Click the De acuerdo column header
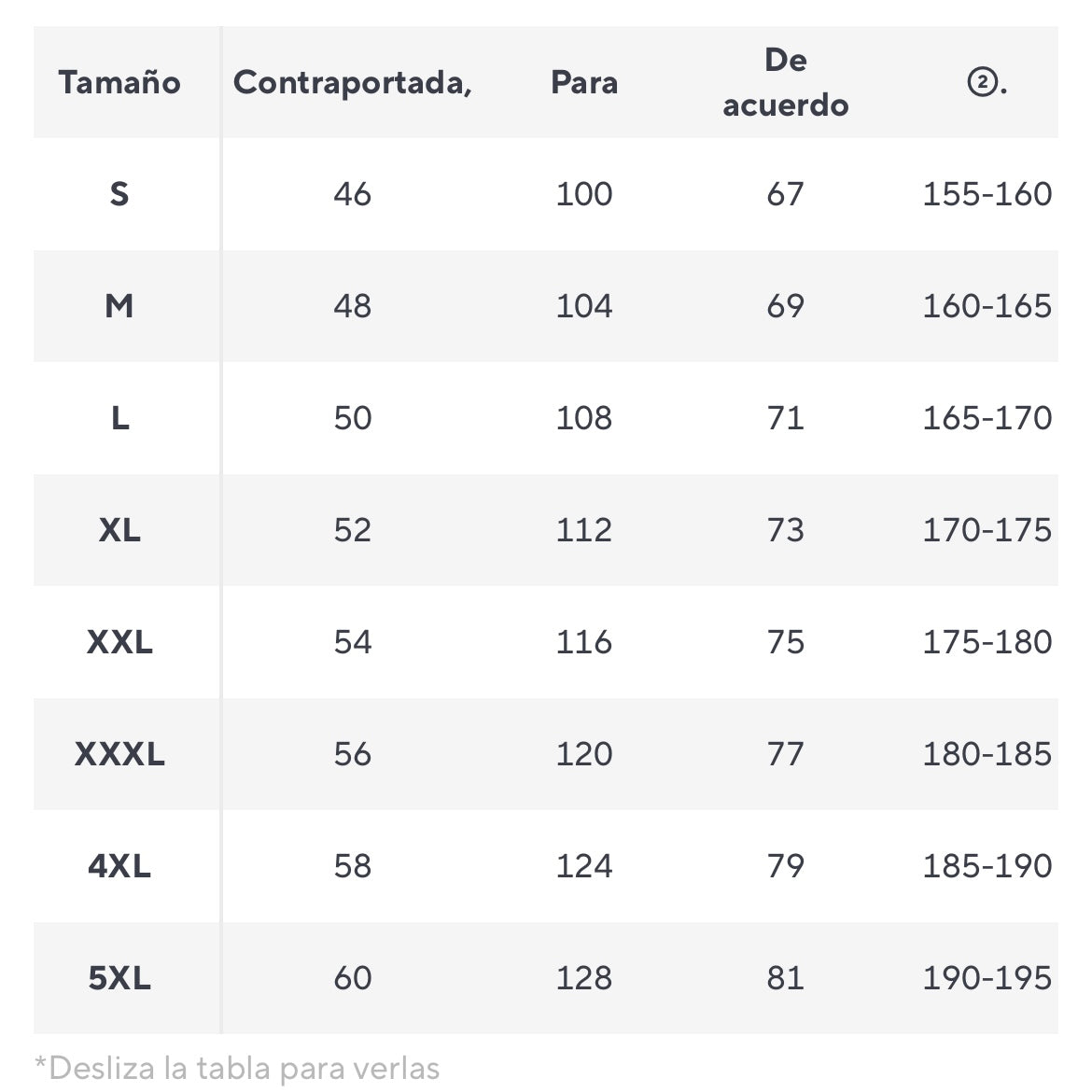1092x1092 pixels. tap(786, 82)
